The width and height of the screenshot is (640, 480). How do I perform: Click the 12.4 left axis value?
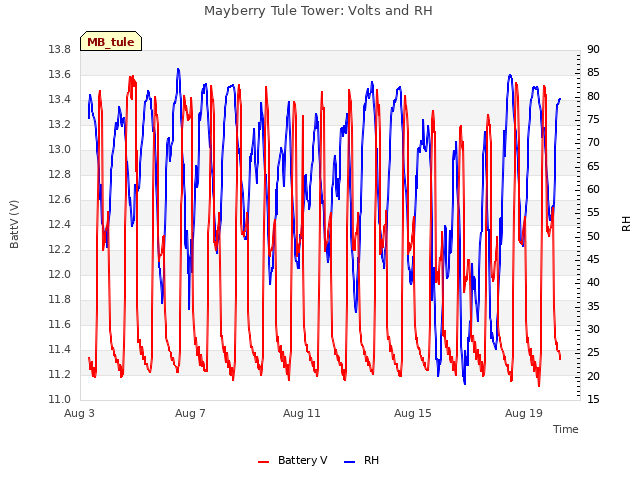pyautogui.click(x=60, y=224)
